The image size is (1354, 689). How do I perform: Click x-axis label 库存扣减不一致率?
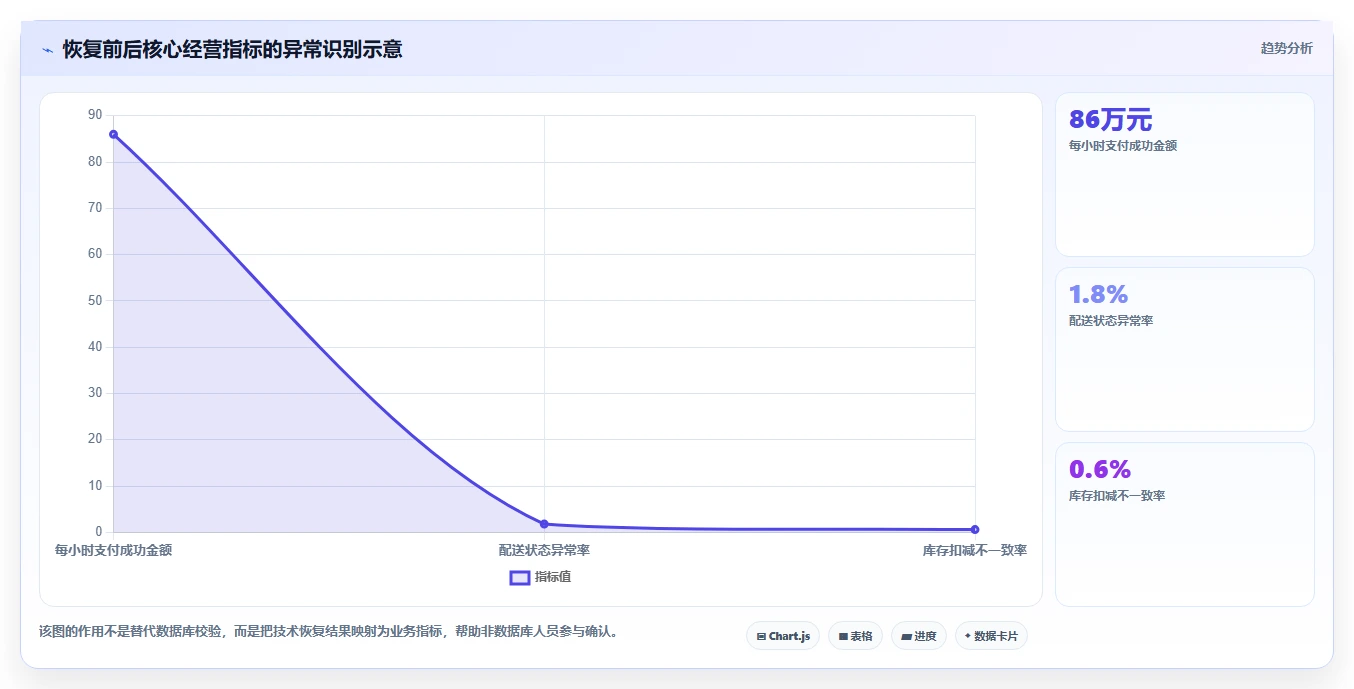[x=975, y=550]
